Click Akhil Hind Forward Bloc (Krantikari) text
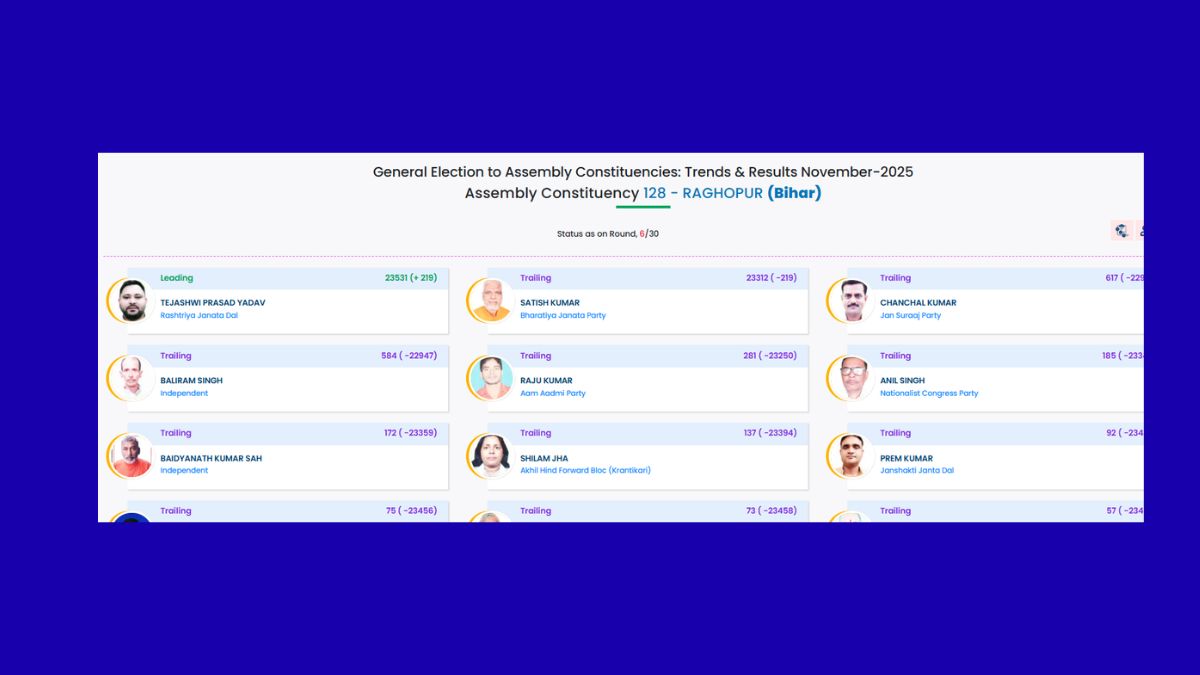 click(585, 471)
